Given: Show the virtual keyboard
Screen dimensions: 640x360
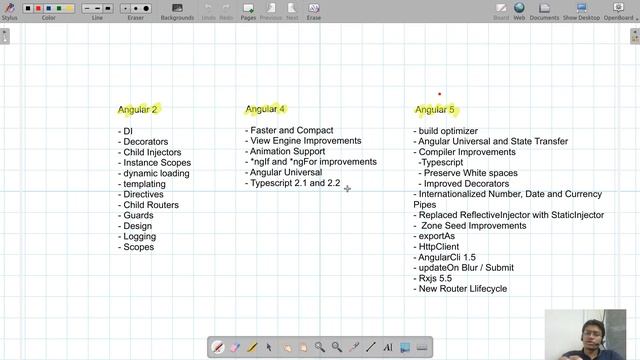Looking at the screenshot, I should pos(422,347).
